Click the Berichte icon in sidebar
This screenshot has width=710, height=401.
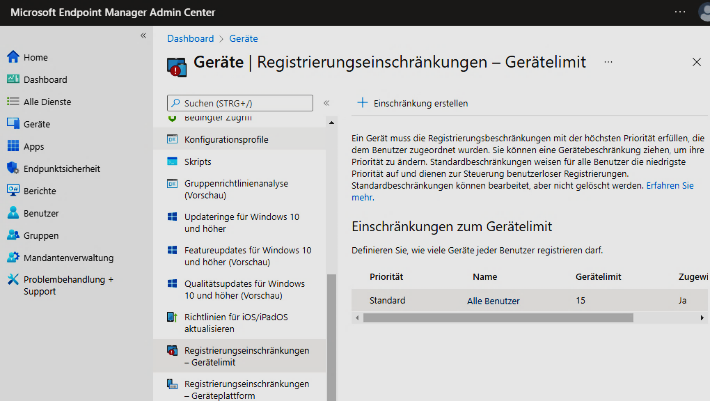13,190
